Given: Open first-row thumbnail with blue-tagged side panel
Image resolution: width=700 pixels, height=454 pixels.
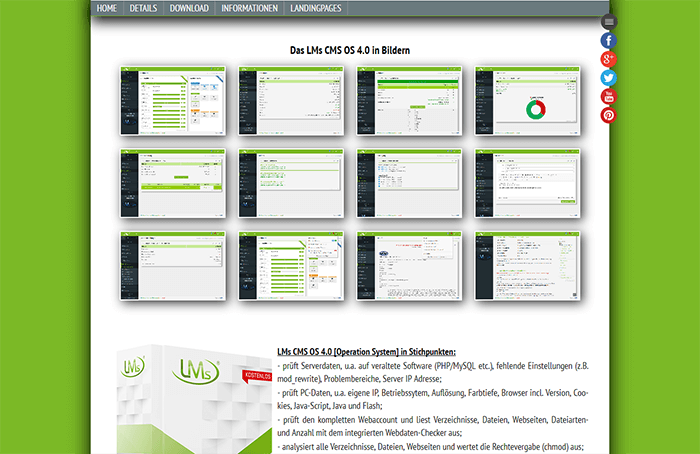Looking at the screenshot, I should (x=173, y=101).
